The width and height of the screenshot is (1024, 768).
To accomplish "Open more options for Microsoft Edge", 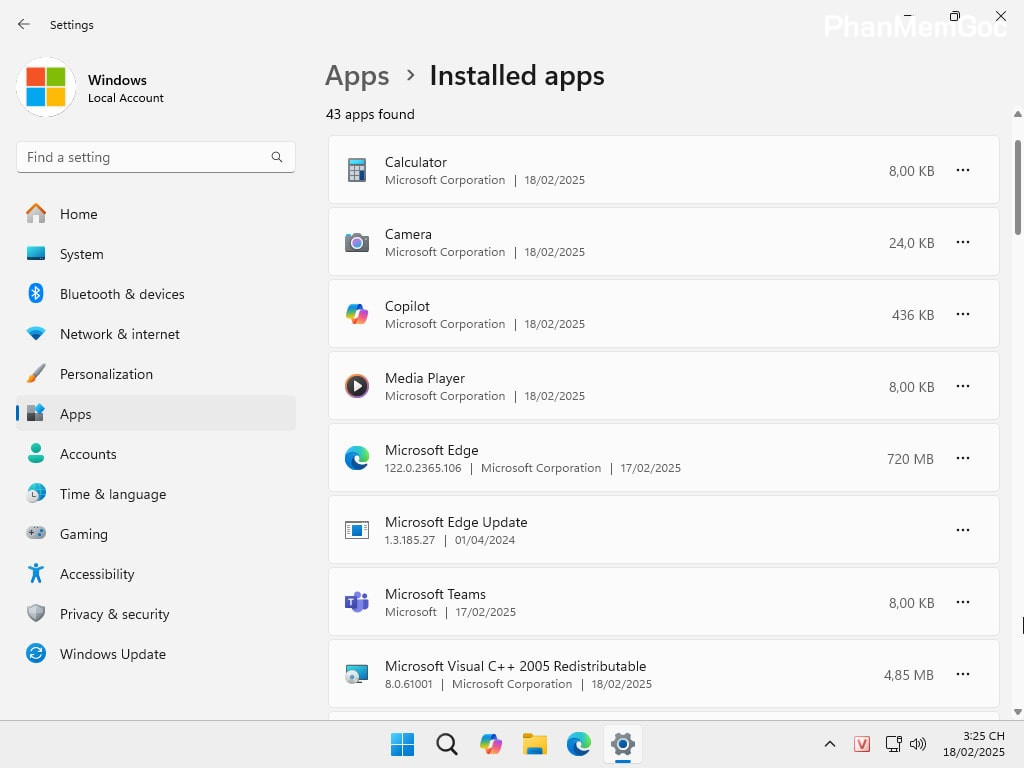I will (962, 458).
